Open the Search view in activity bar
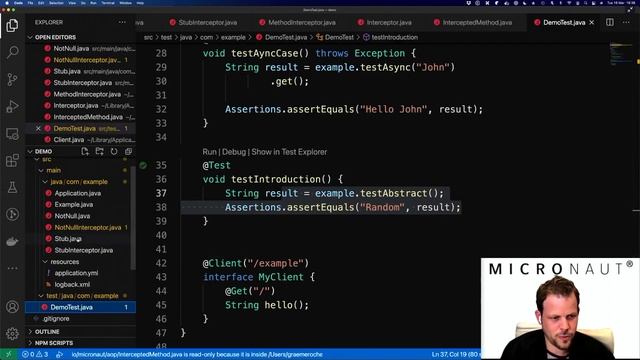The width and height of the screenshot is (640, 360). (x=12, y=52)
